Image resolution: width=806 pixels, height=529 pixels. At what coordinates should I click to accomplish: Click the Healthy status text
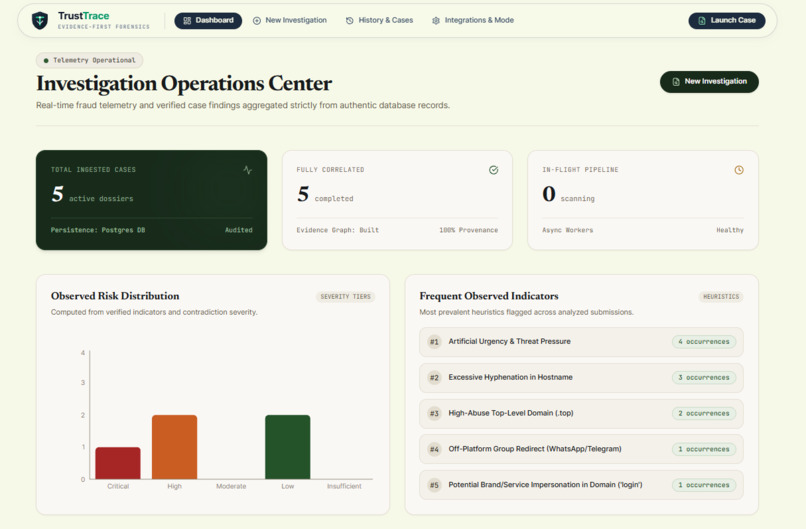pos(730,230)
